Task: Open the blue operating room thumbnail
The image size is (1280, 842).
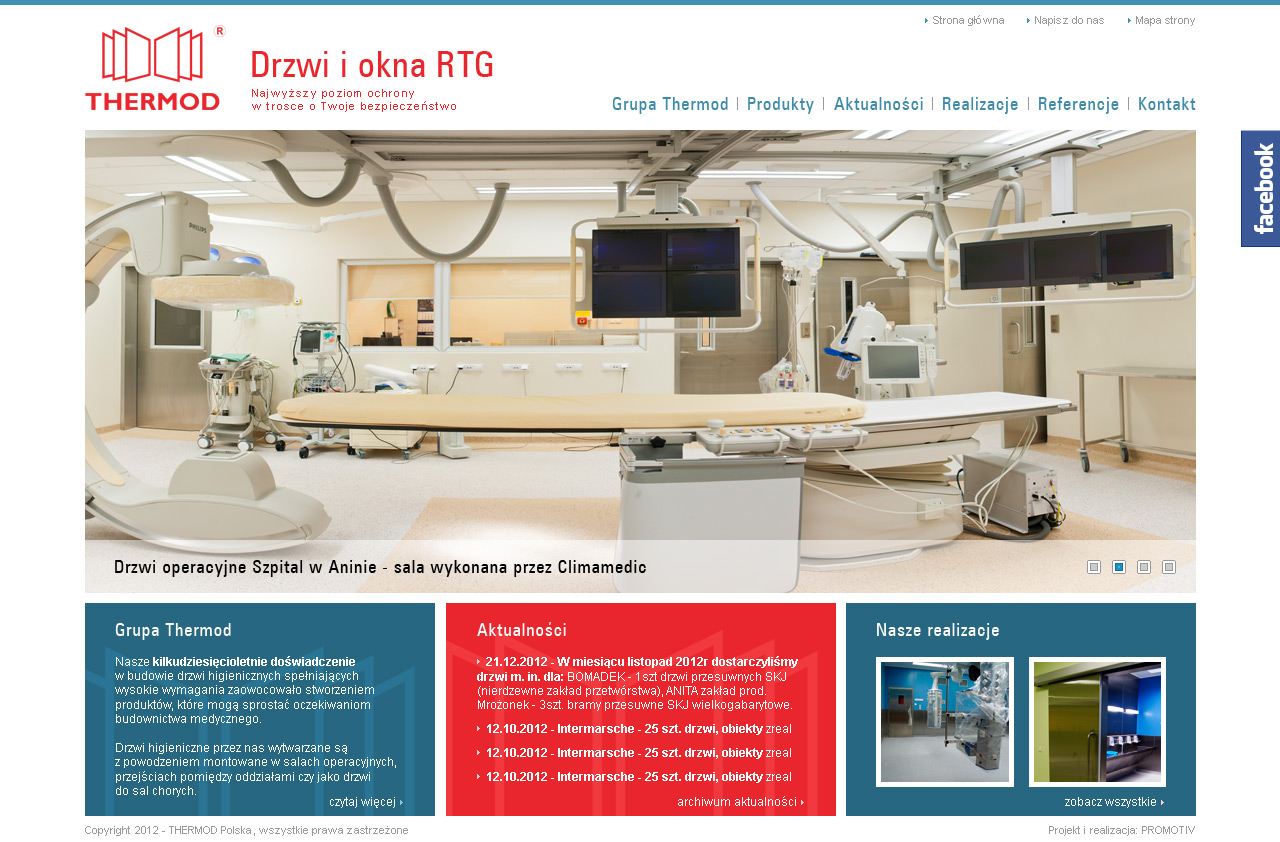Action: click(x=945, y=722)
